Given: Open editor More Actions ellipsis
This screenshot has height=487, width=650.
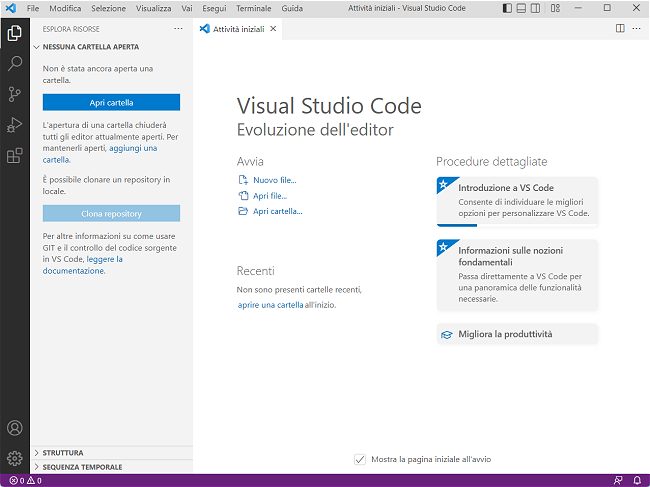Looking at the screenshot, I should point(636,28).
